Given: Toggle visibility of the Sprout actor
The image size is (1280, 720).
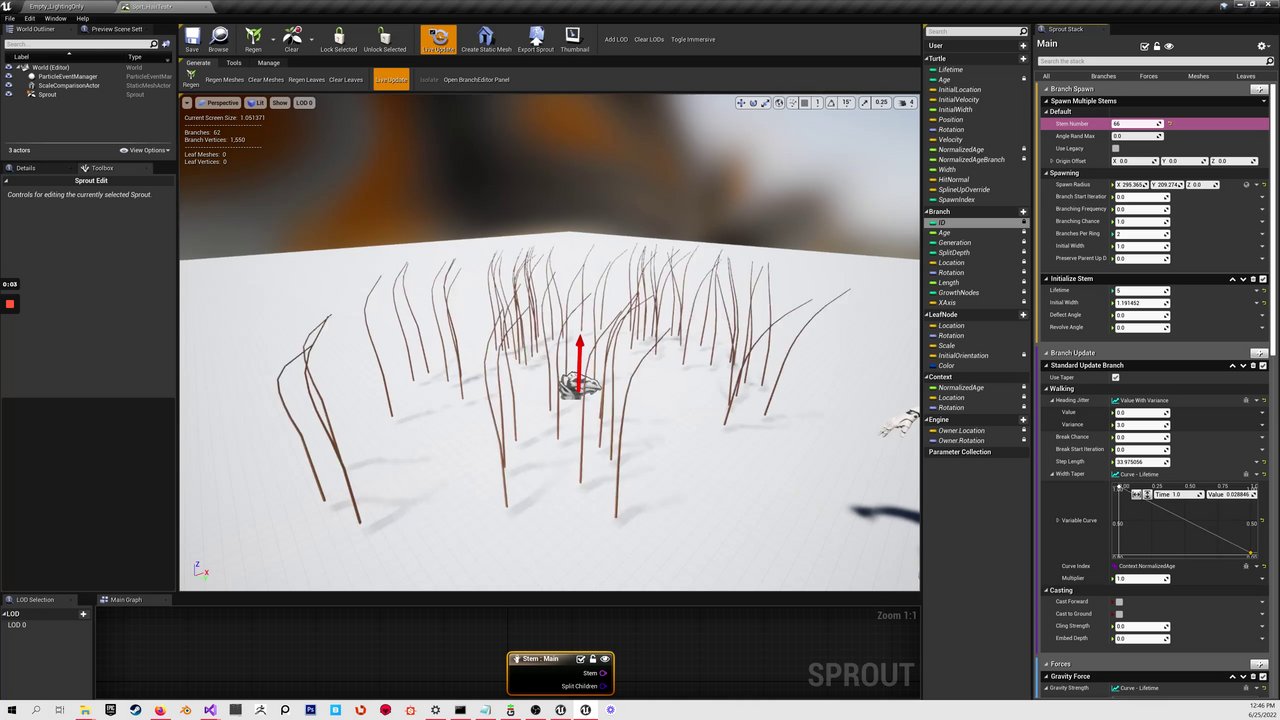Looking at the screenshot, I should point(9,94).
